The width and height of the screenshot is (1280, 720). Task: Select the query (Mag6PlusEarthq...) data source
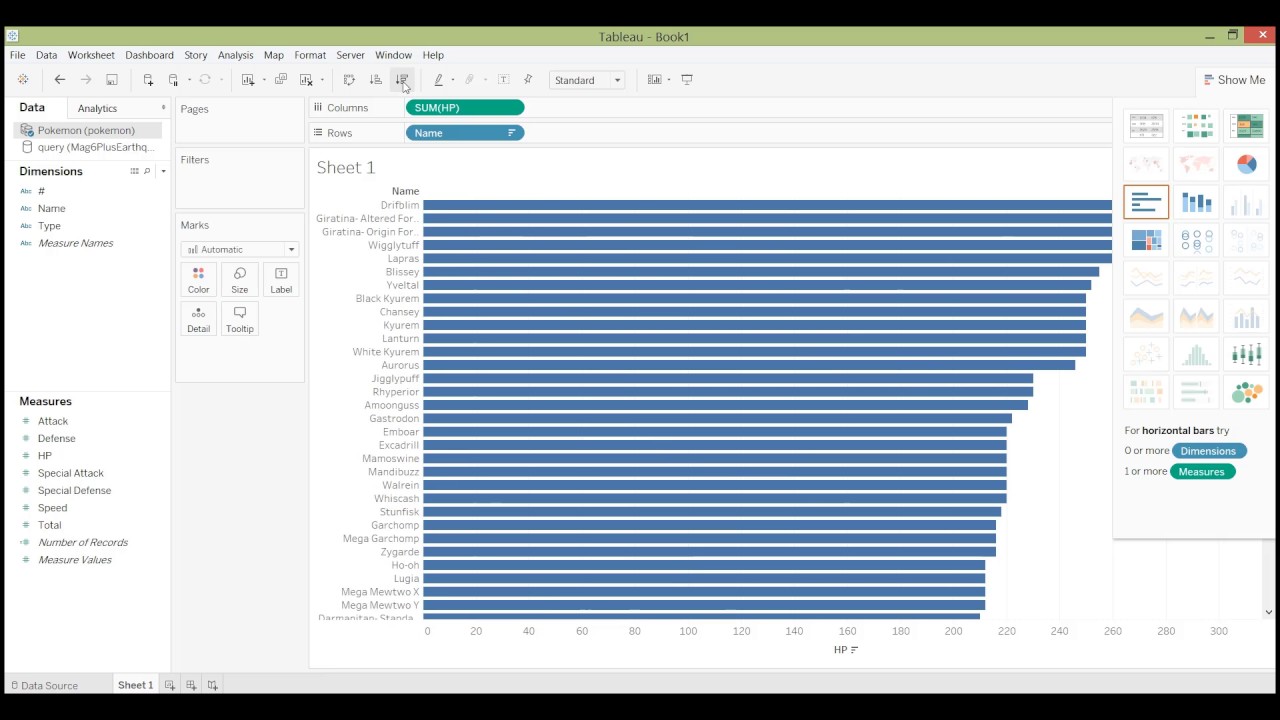point(88,147)
